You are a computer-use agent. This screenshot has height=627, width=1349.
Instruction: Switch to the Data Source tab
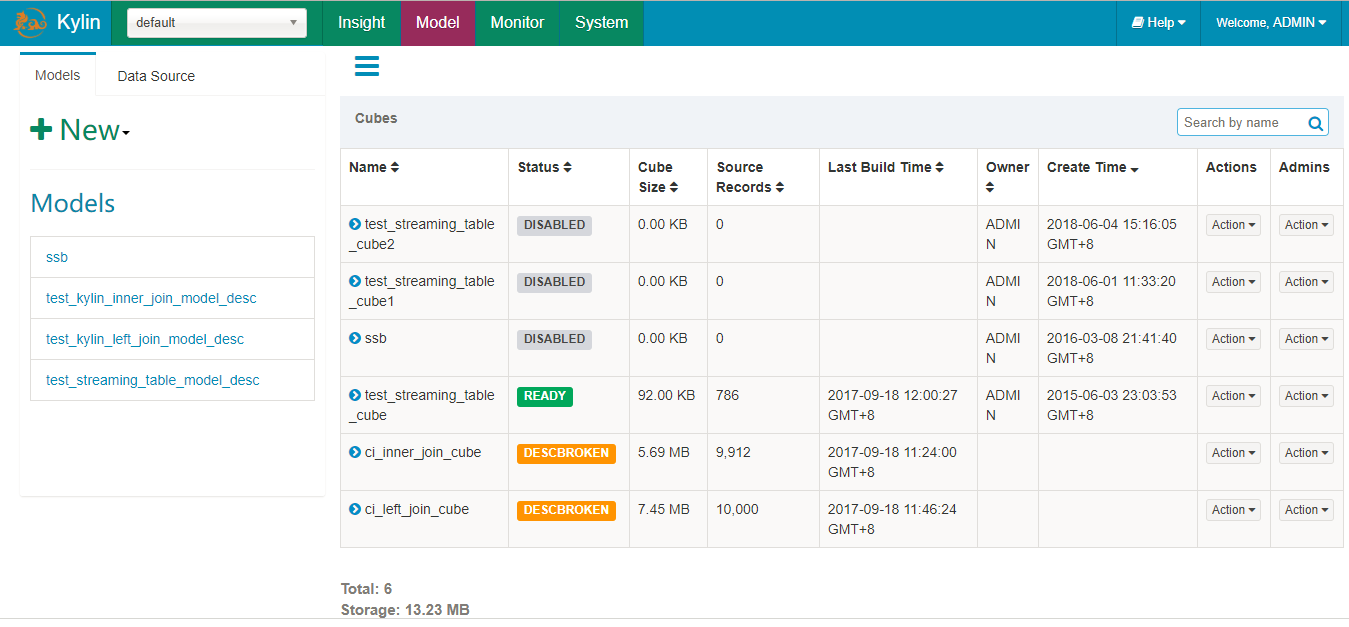155,75
